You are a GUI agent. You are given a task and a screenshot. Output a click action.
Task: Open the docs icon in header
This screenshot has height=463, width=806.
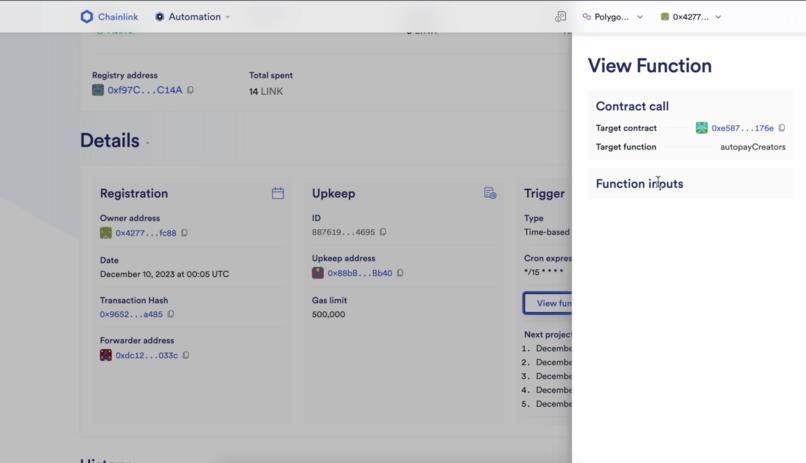[x=560, y=16]
